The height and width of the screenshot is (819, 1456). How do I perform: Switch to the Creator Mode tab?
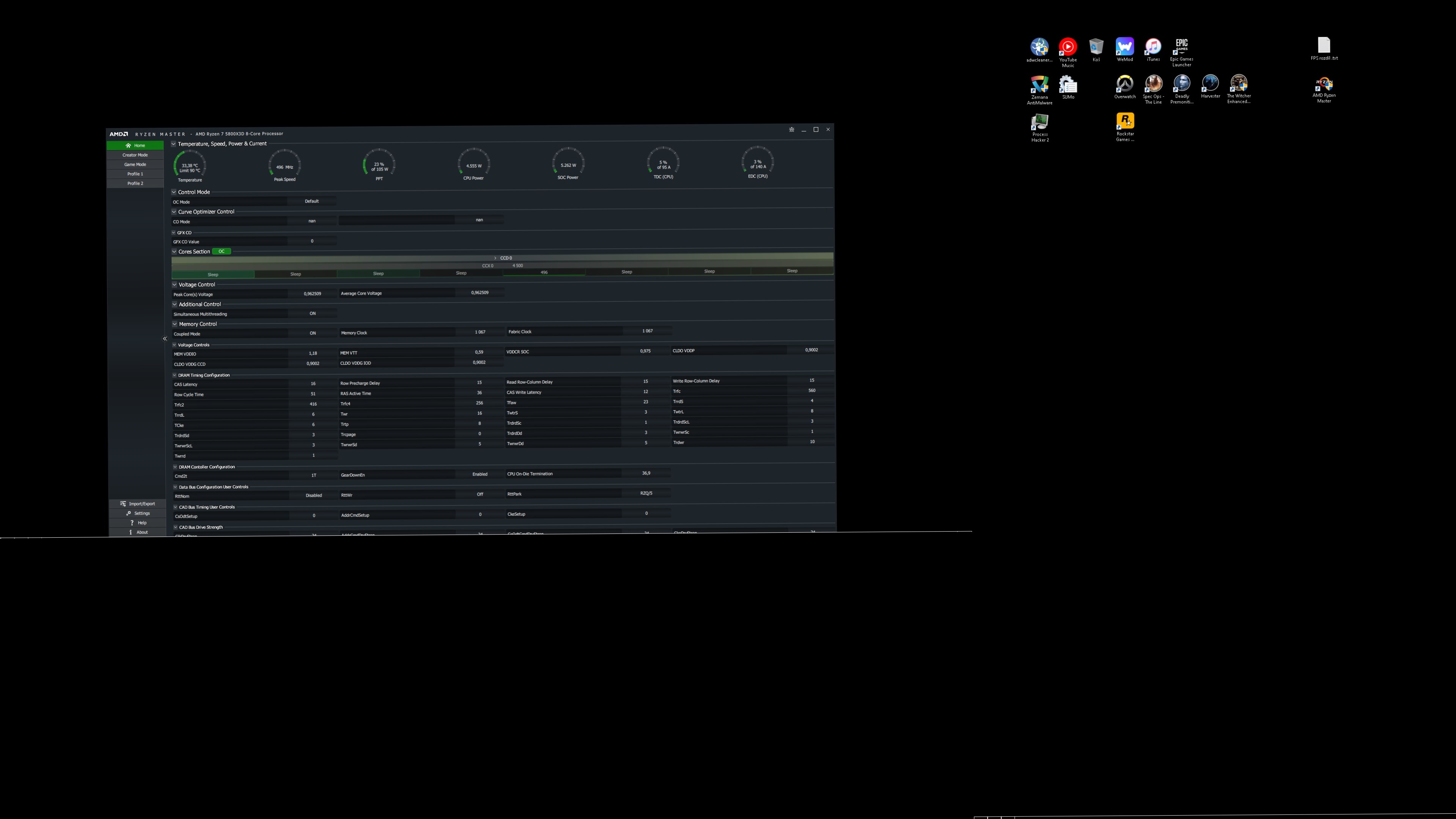coord(135,155)
